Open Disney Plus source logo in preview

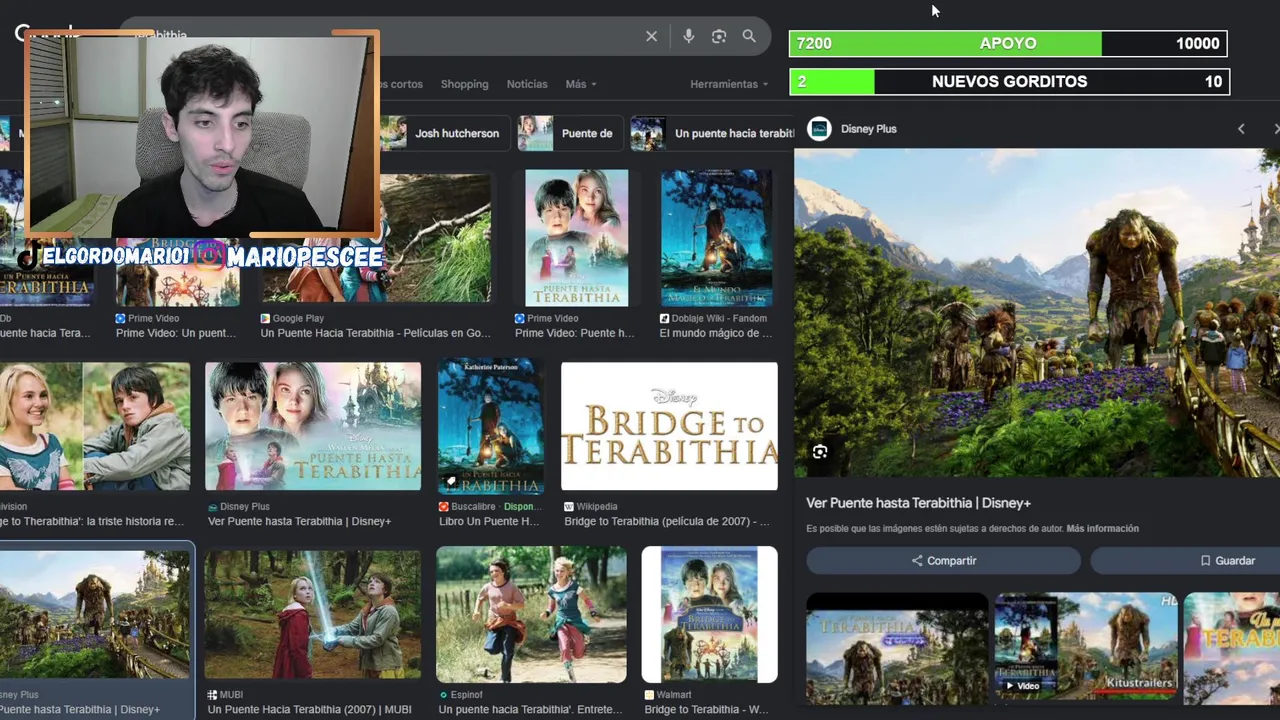[x=819, y=129]
